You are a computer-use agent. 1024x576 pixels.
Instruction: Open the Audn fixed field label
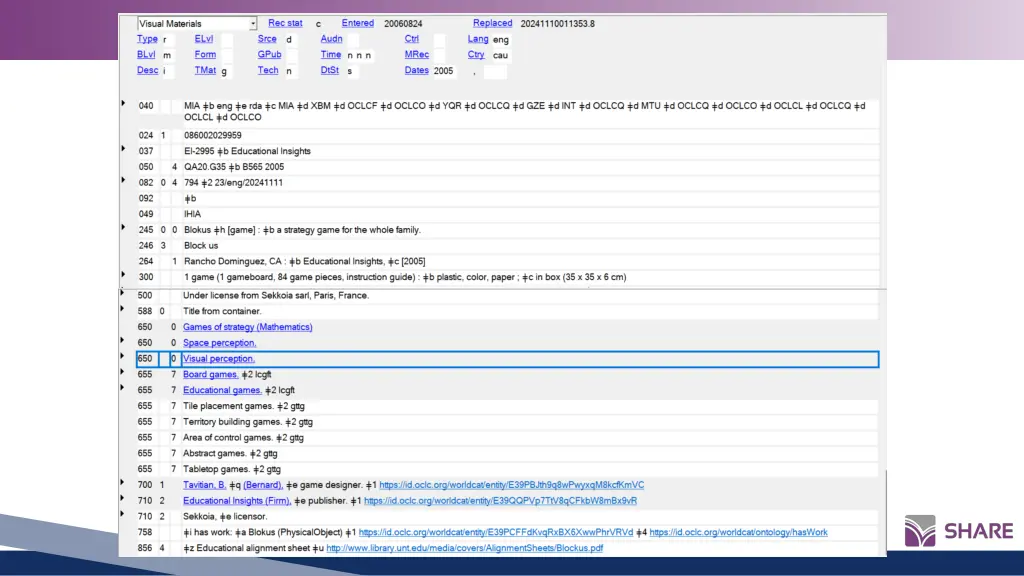point(331,39)
